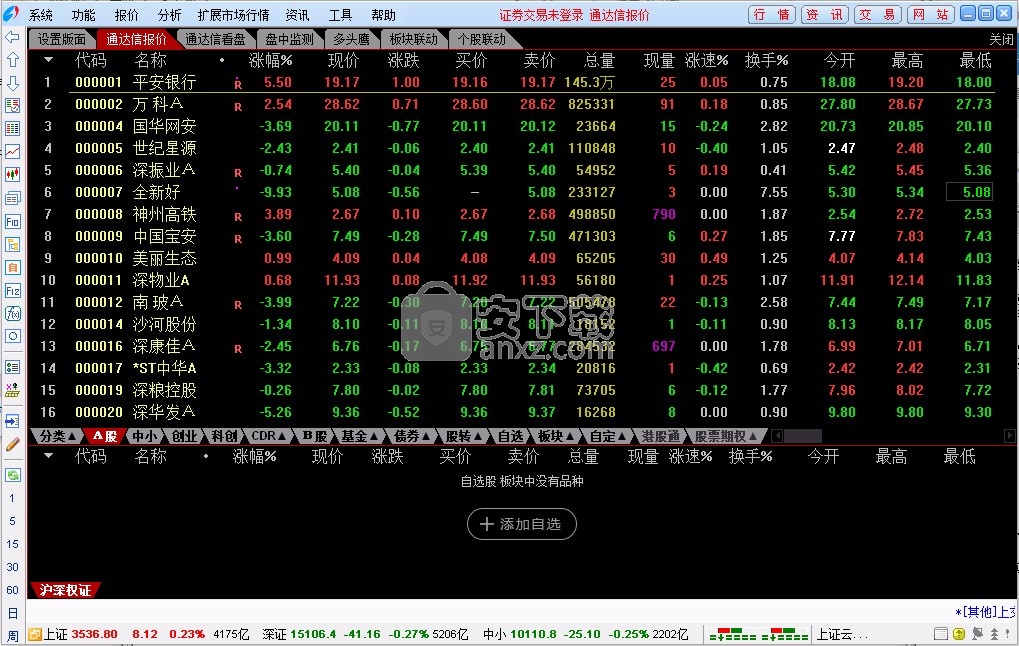Click the F10 company info icon
The width and height of the screenshot is (1019, 646).
click(x=12, y=222)
